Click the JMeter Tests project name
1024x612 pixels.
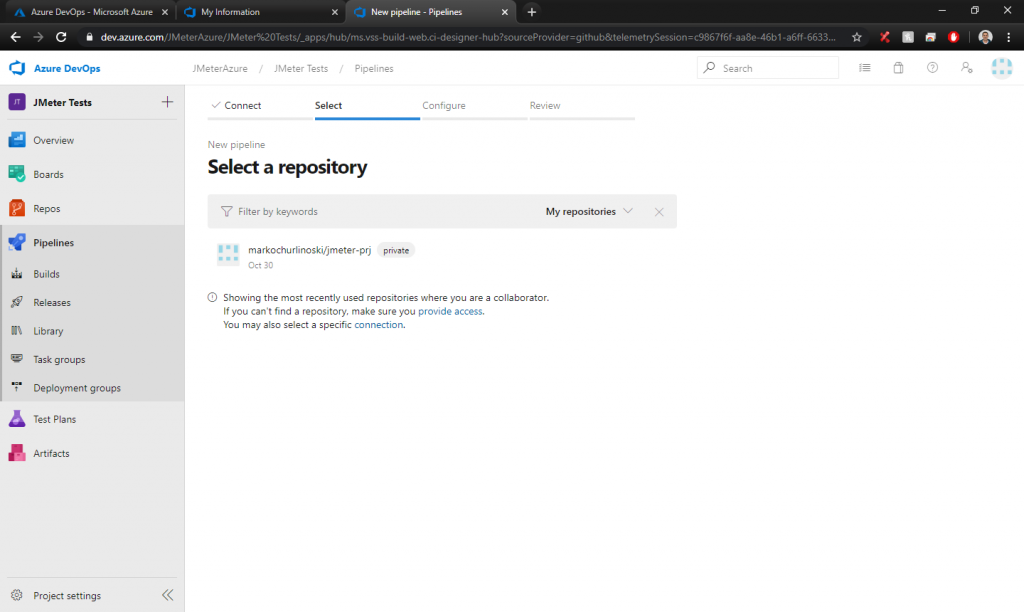click(63, 103)
